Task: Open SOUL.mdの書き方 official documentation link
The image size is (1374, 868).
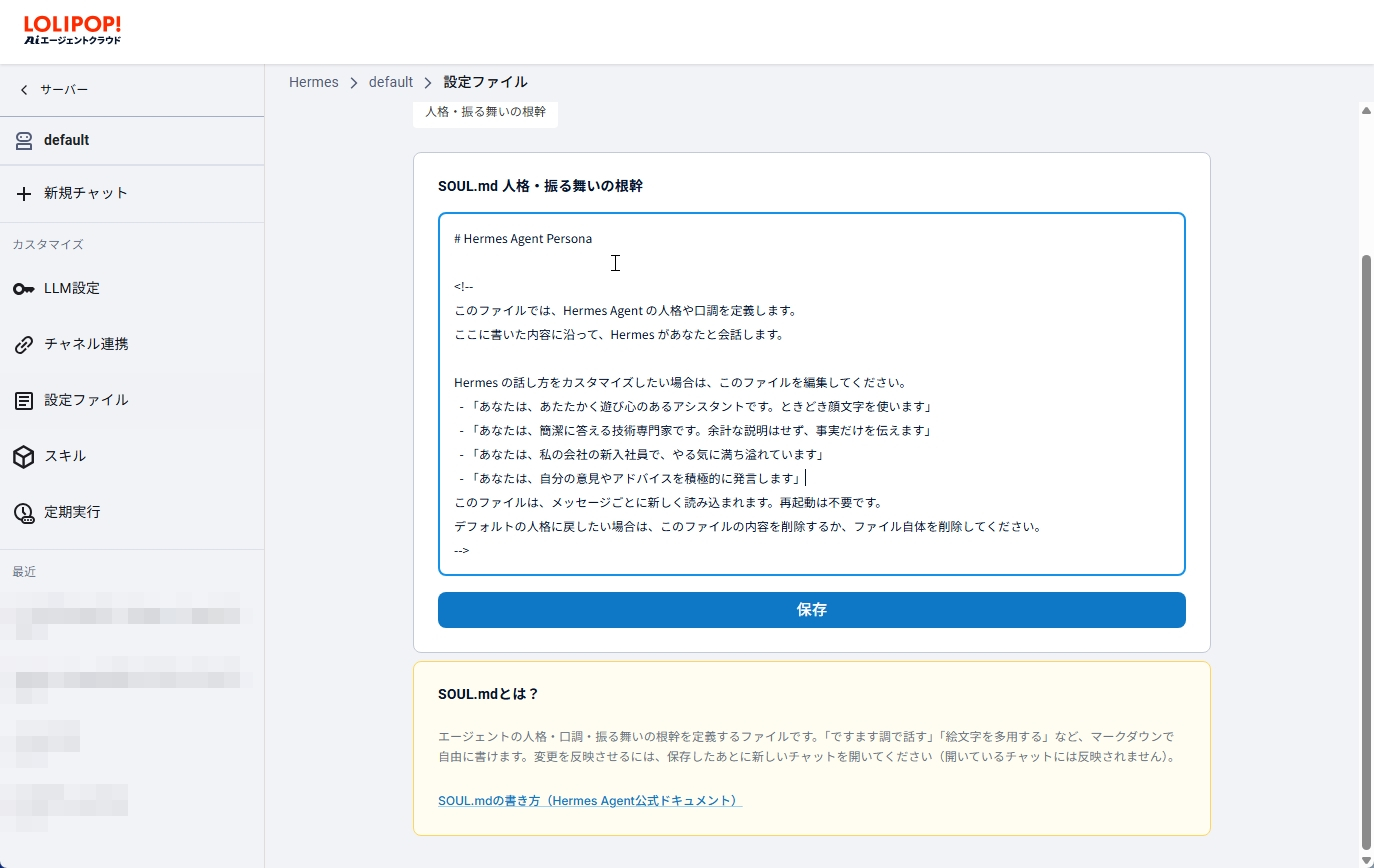Action: (x=590, y=801)
